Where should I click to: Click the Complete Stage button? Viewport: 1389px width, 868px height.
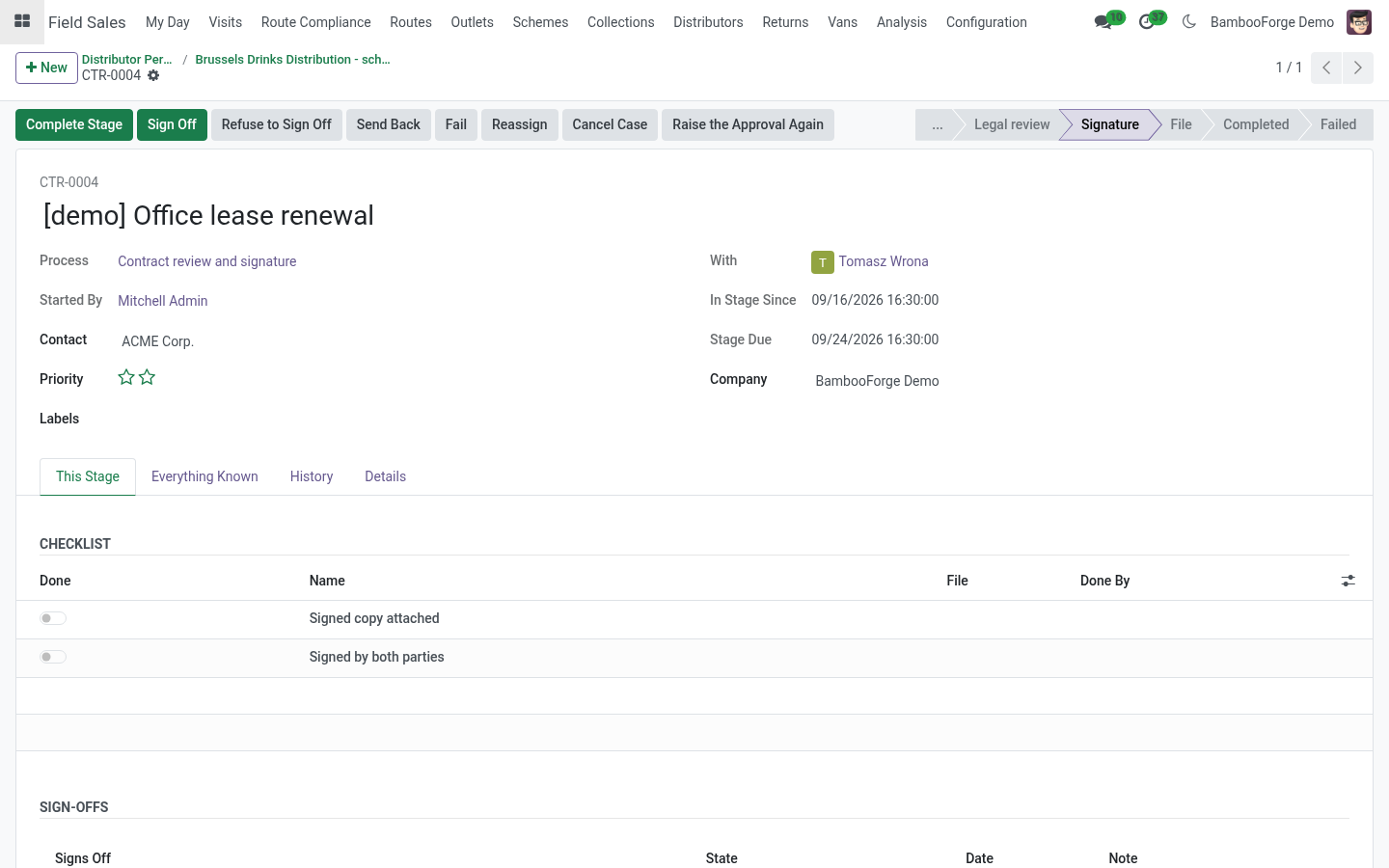coord(74,124)
